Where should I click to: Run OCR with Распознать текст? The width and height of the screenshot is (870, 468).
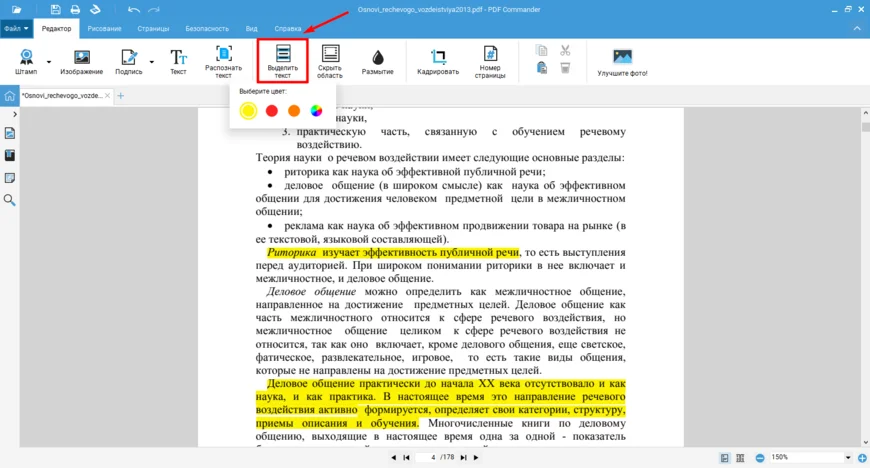tap(224, 61)
